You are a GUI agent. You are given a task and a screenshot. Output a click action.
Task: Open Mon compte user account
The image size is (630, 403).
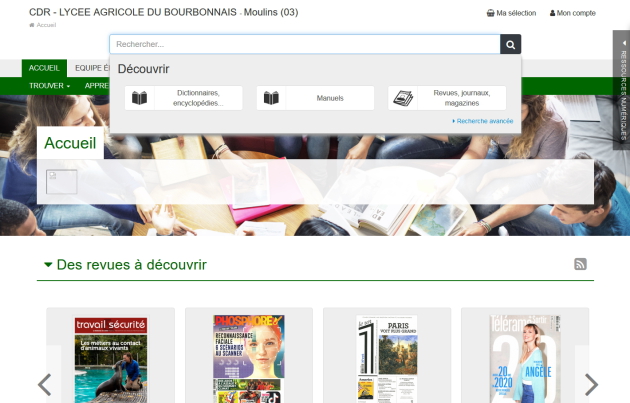coord(573,13)
